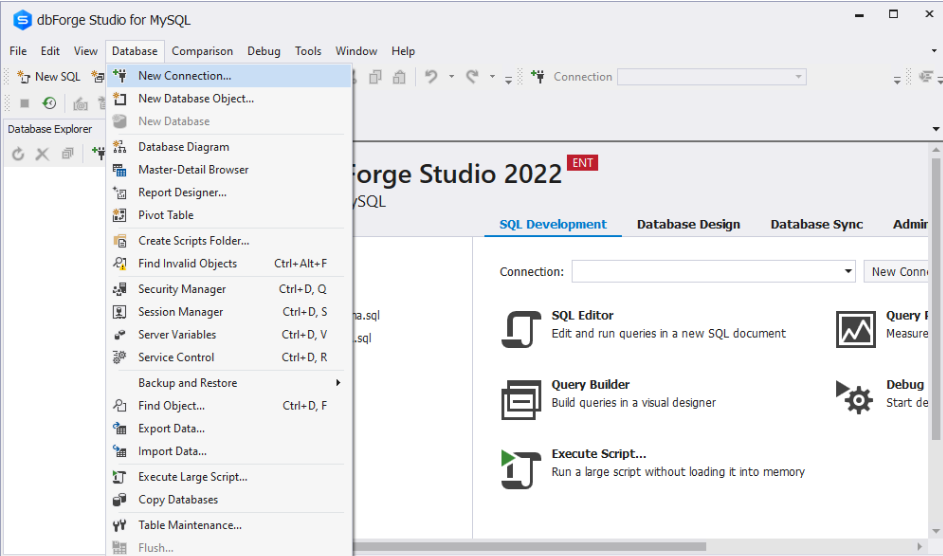This screenshot has width=943, height=556.
Task: Open Execute Script link text
Action: coord(599,454)
